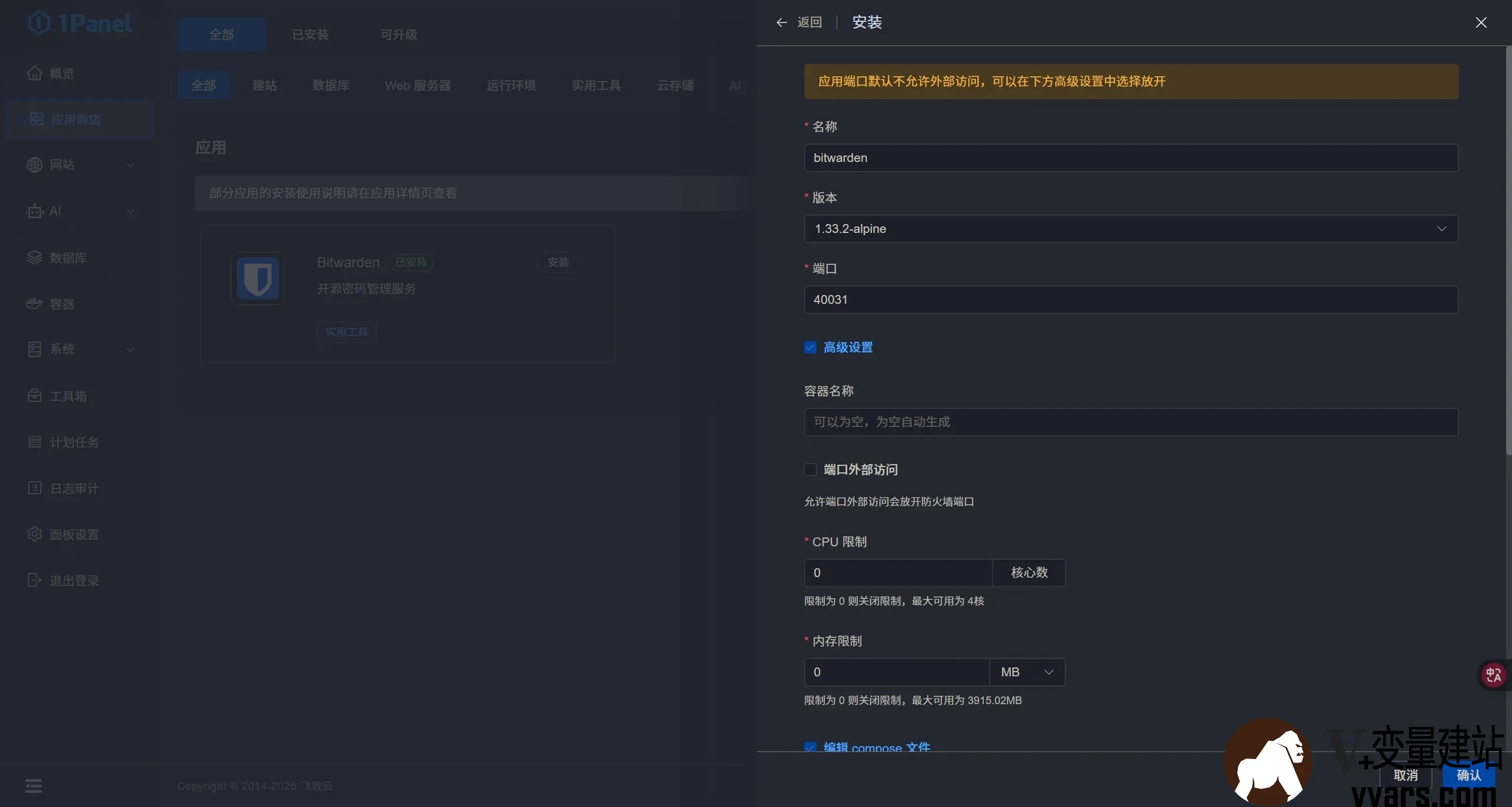Click the 端口 input with 40031

click(x=1131, y=300)
